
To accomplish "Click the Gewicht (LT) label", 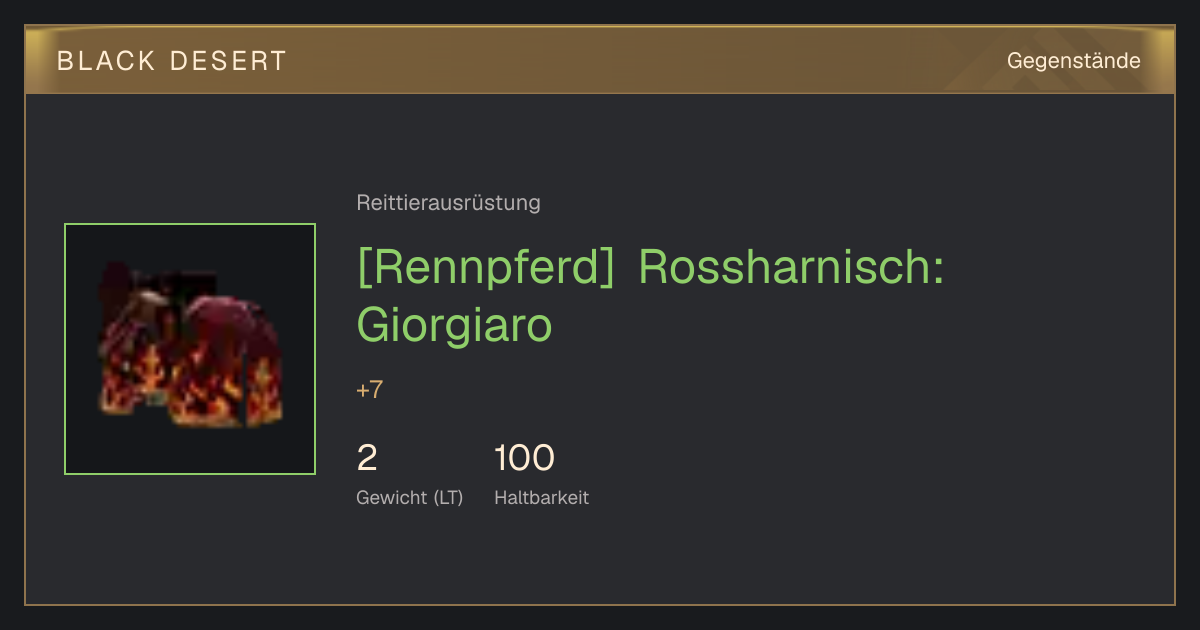I will pos(409,497).
